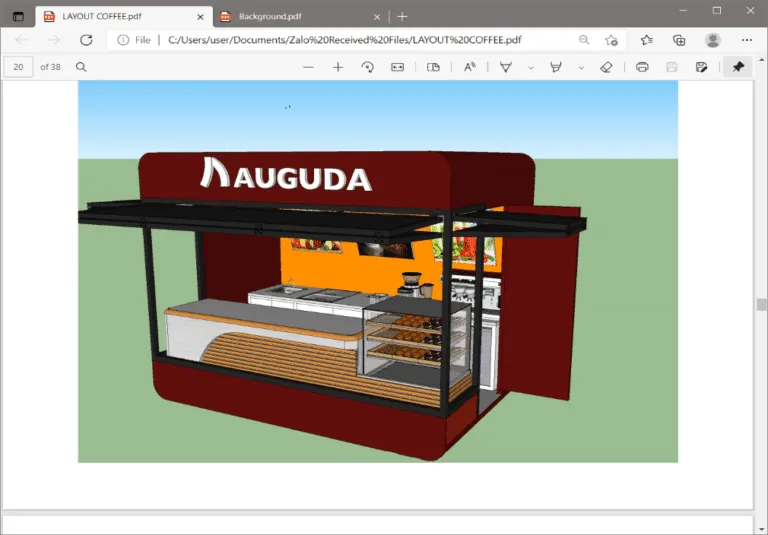Open the page view options
Viewport: 768px width, 535px height.
click(x=433, y=67)
